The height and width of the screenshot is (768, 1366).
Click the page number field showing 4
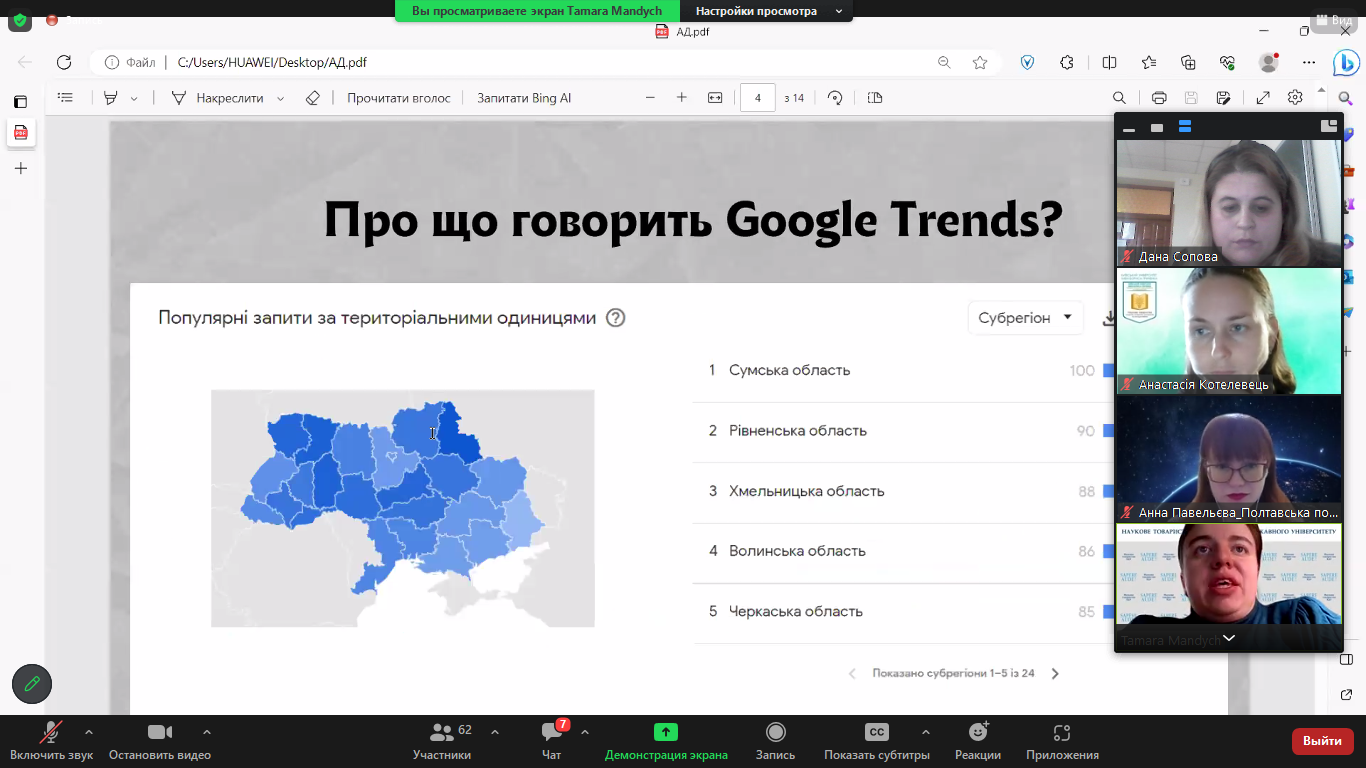[x=758, y=98]
